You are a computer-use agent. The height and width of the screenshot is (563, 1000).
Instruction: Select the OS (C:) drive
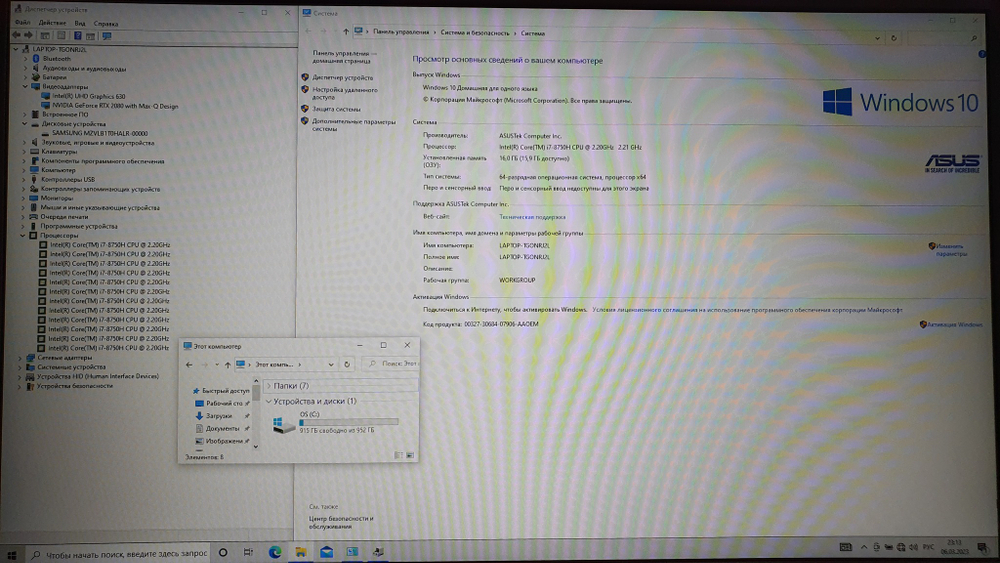tap(335, 422)
